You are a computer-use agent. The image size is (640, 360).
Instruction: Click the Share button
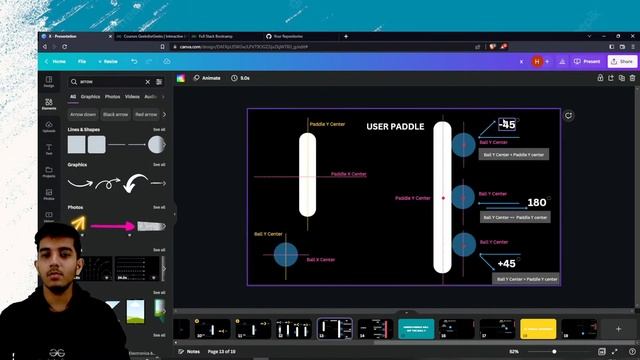(x=622, y=62)
